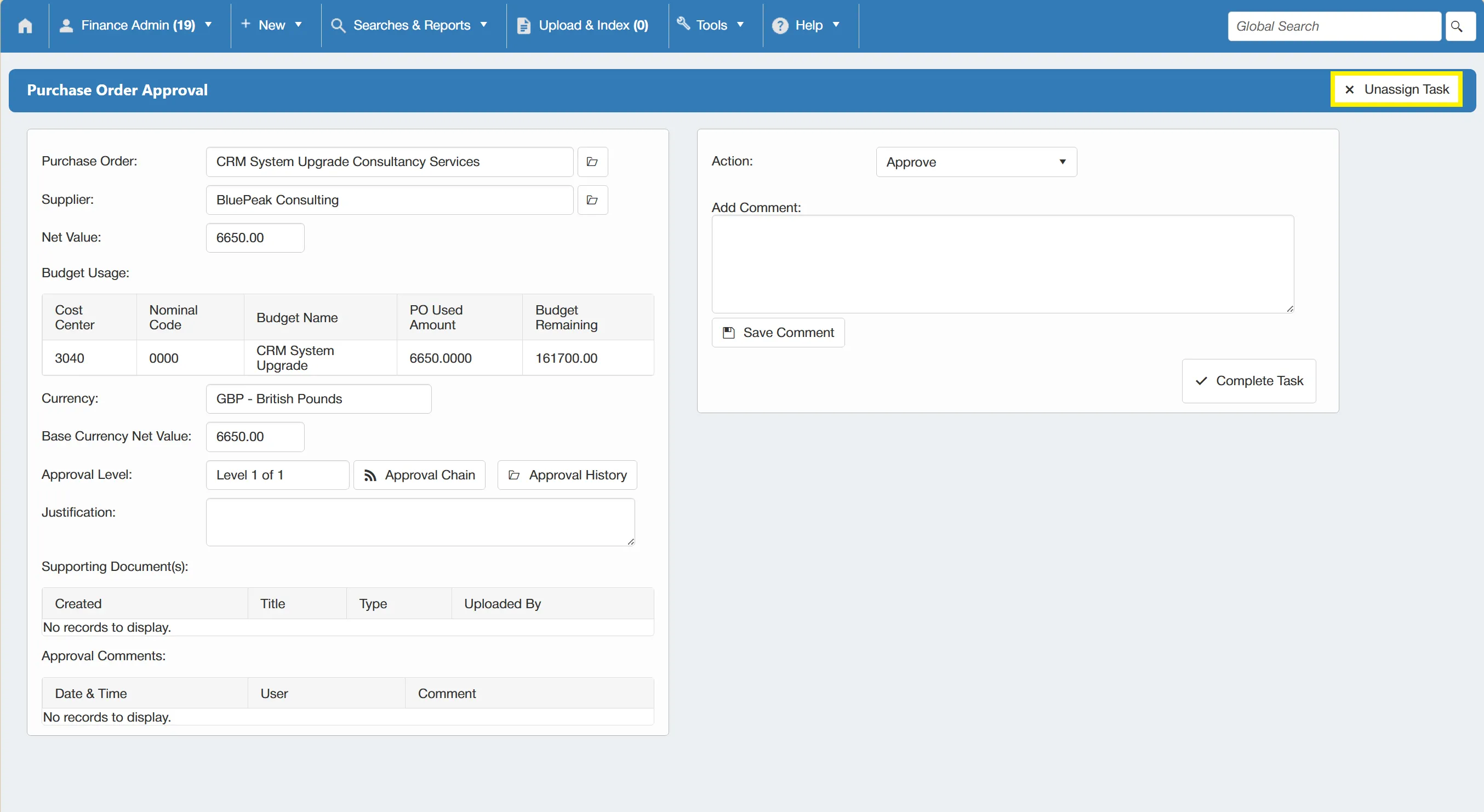Click into the Add Comment text area
This screenshot has height=812, width=1484.
(1002, 264)
